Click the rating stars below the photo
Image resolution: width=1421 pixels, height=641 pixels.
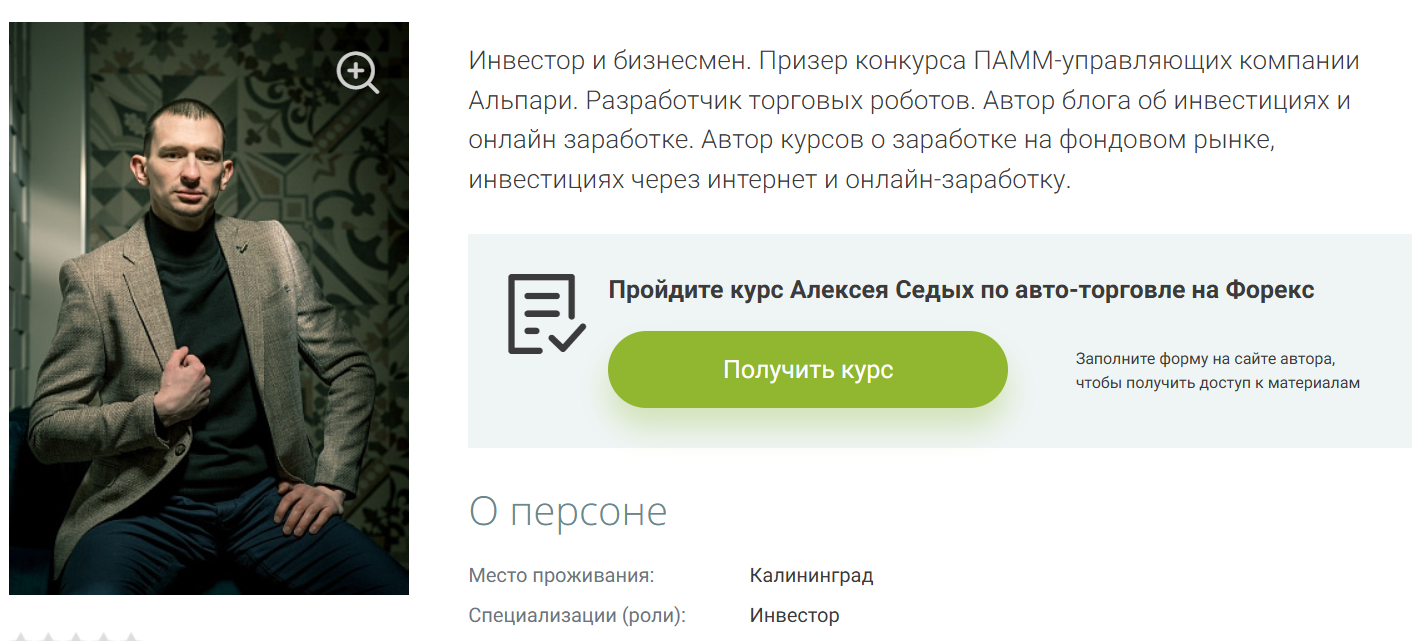pos(77,636)
